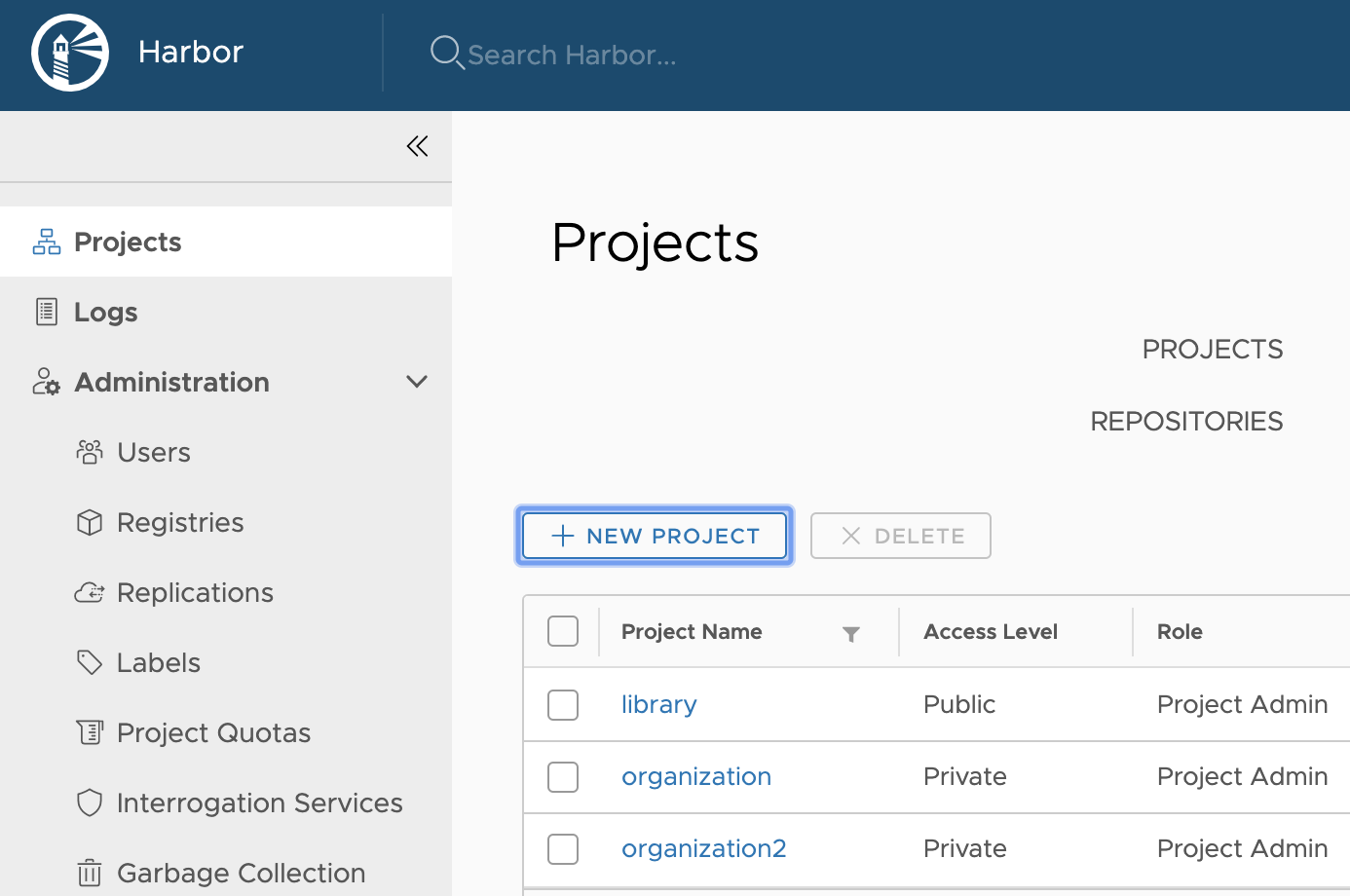The height and width of the screenshot is (896, 1350).
Task: Click the Replications cloud icon
Action: (x=90, y=592)
